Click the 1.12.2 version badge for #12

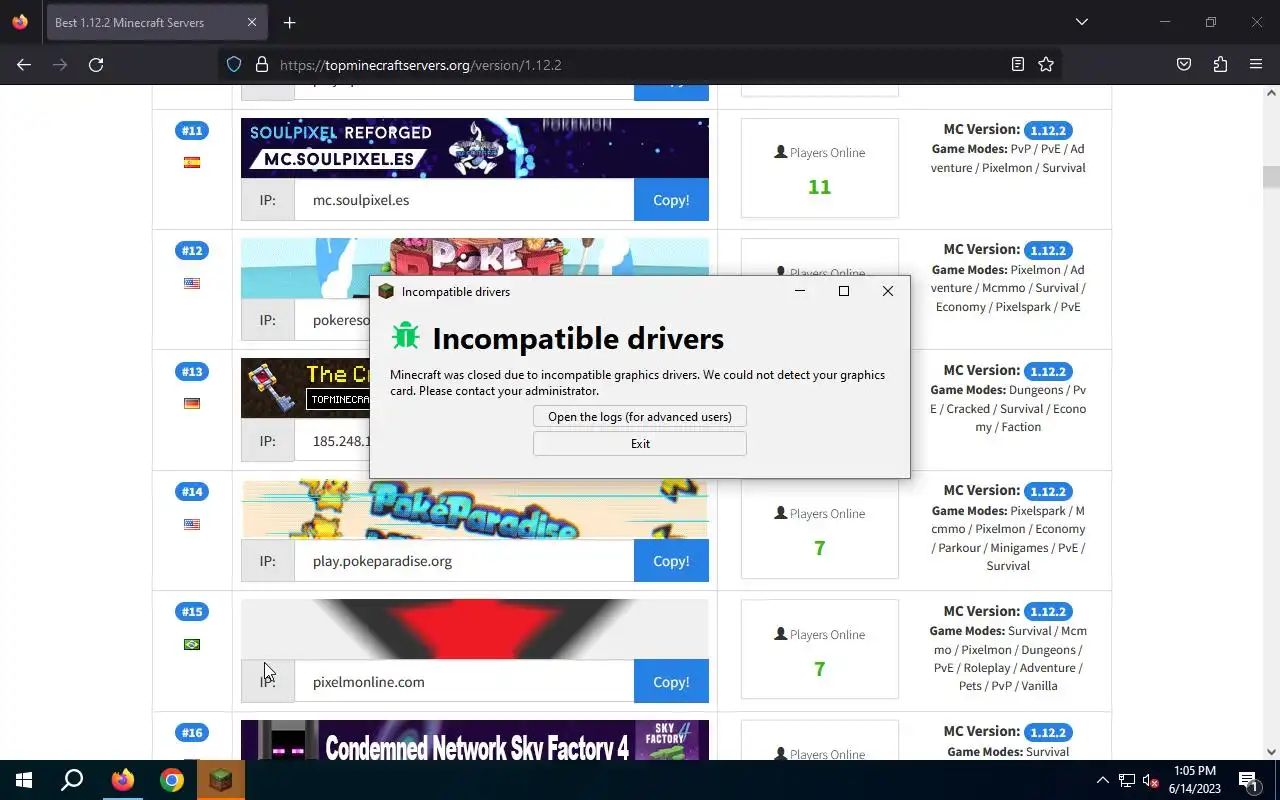[x=1048, y=250]
